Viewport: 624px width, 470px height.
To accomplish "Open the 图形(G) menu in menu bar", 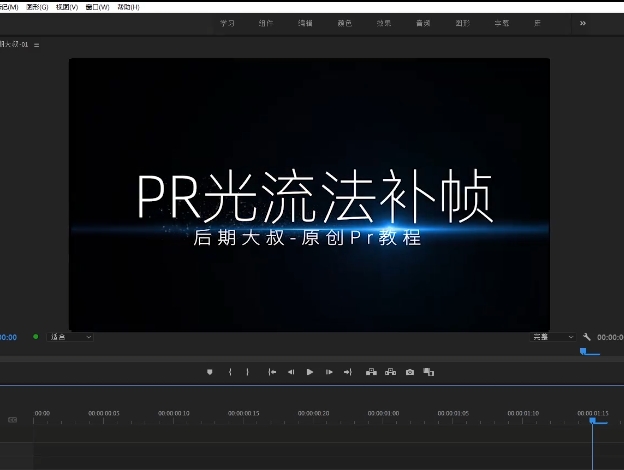I will 37,7.
